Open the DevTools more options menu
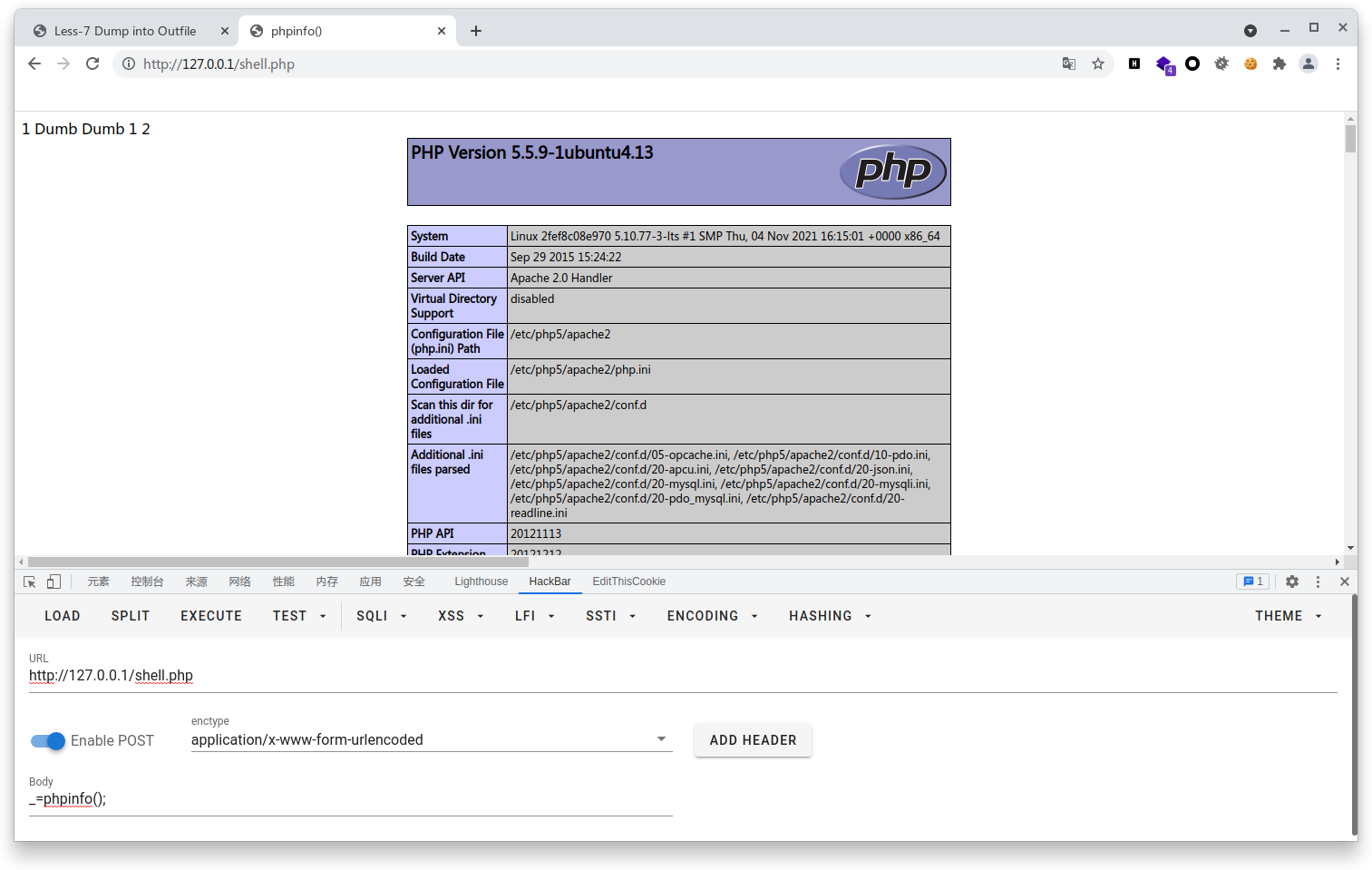The height and width of the screenshot is (870, 1372). point(1318,582)
